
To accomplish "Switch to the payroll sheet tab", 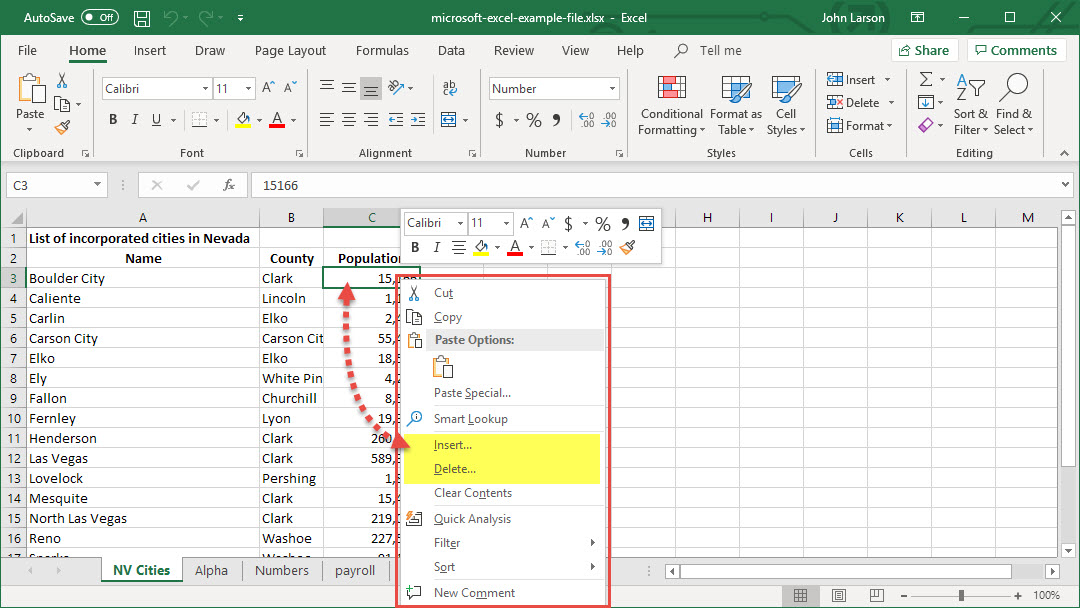I will click(x=355, y=570).
